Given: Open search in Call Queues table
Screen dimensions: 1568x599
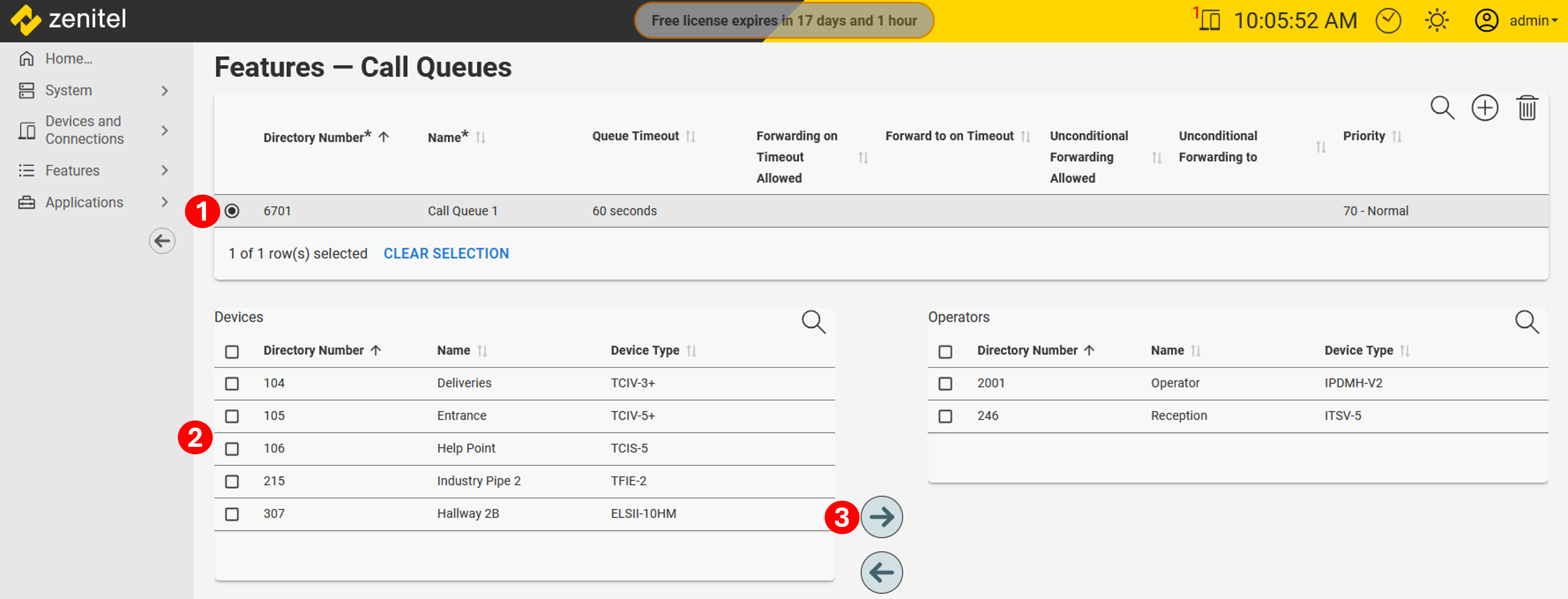Looking at the screenshot, I should click(x=1441, y=108).
